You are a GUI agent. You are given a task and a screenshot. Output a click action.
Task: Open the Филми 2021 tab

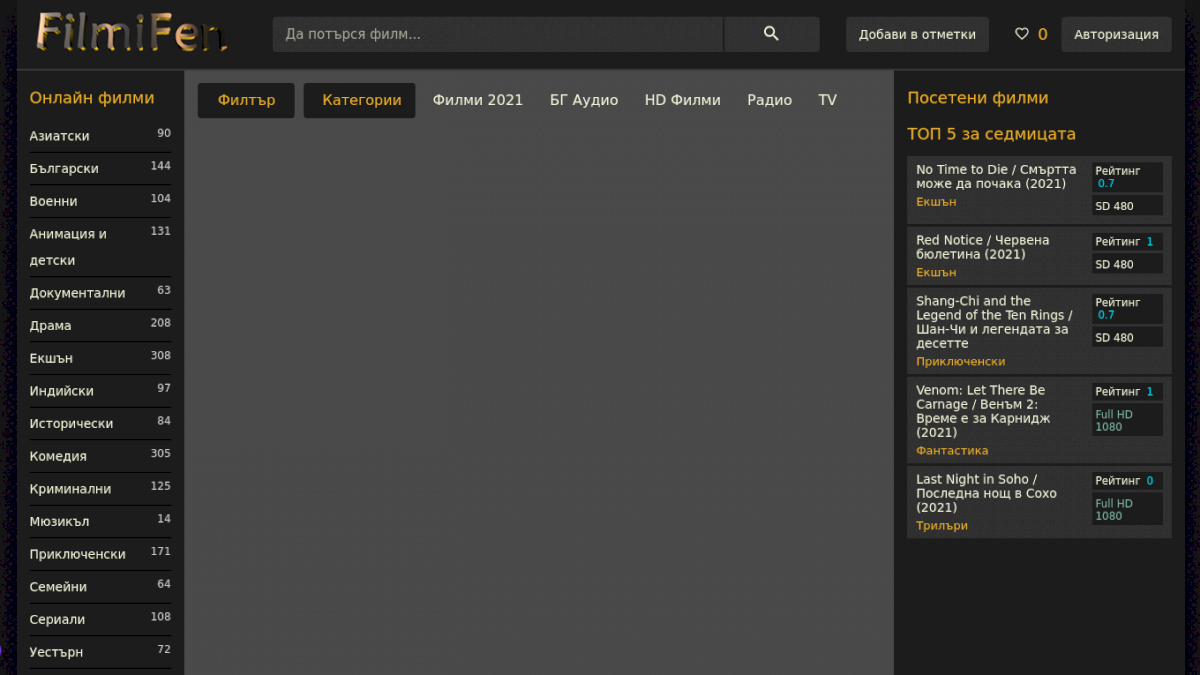[x=477, y=100]
